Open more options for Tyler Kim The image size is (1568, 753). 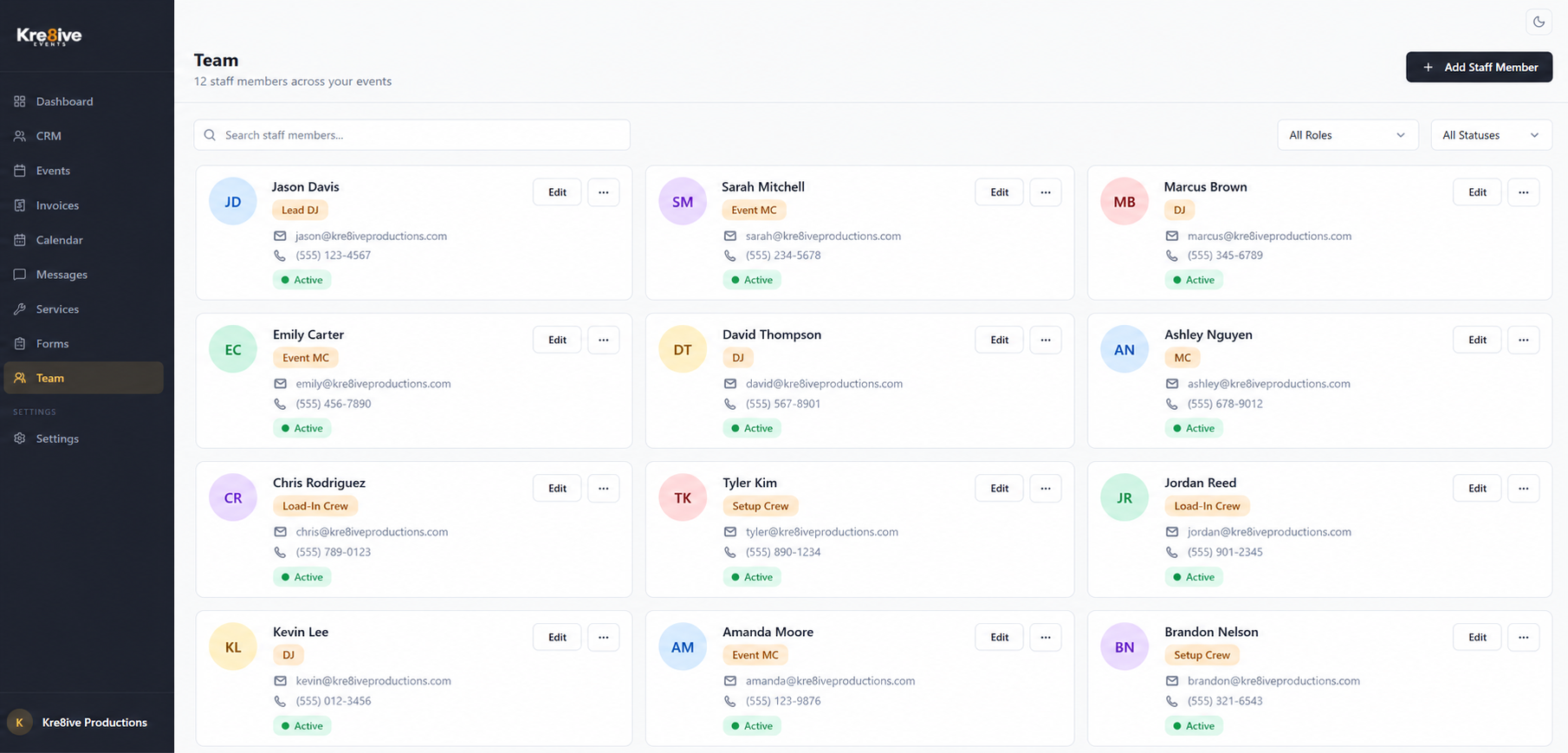[1046, 488]
